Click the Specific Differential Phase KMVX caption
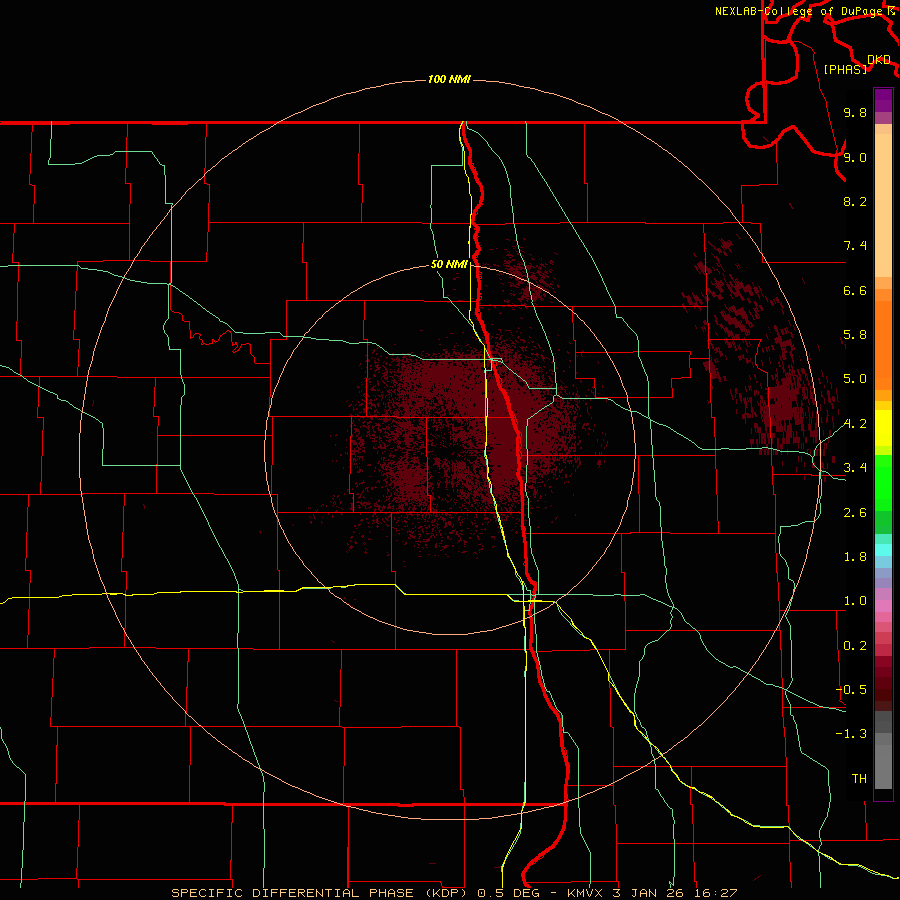 tap(454, 893)
